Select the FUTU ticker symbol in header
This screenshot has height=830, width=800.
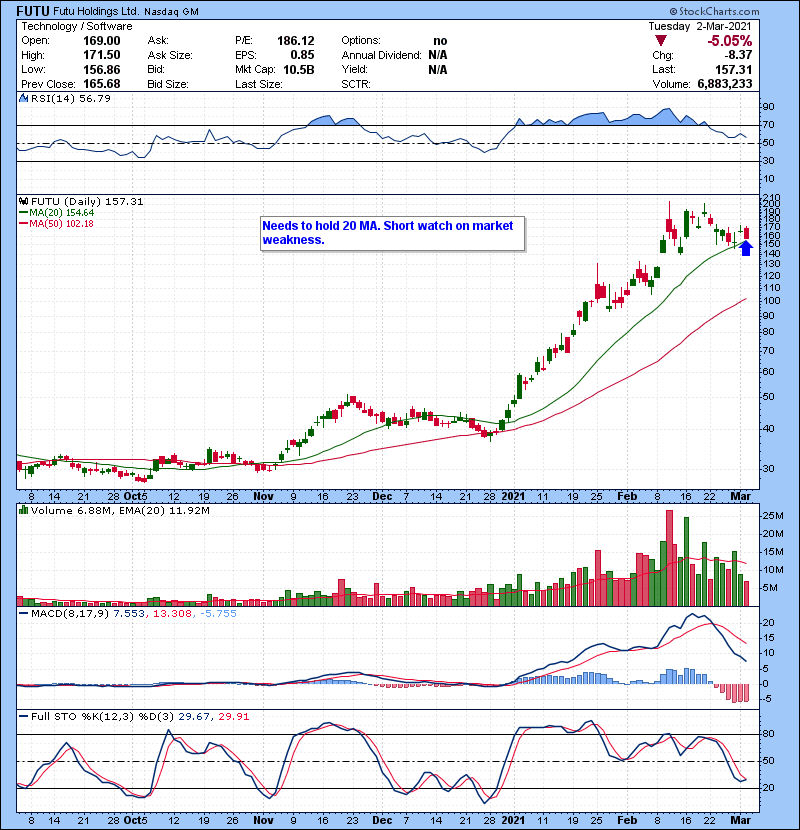pyautogui.click(x=33, y=11)
